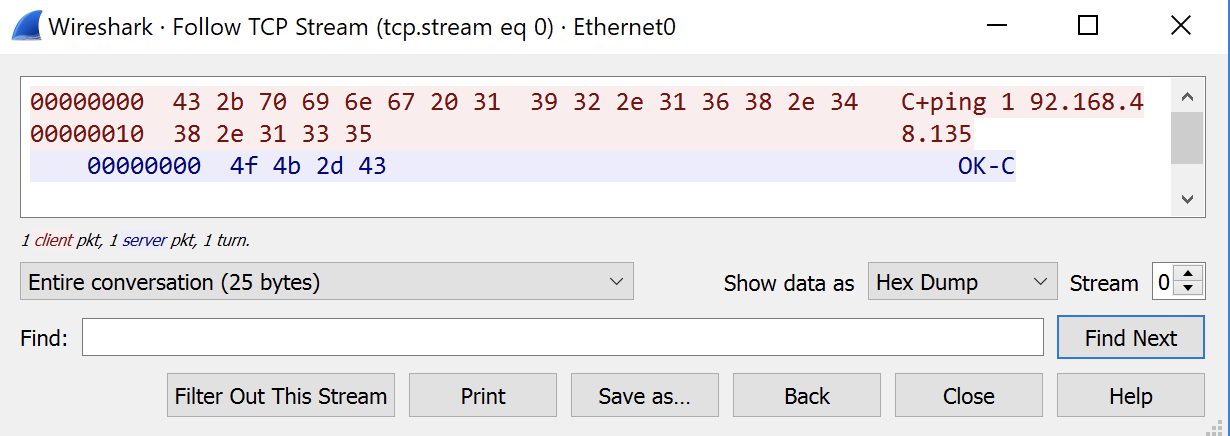This screenshot has width=1230, height=436.
Task: Open the Show data as Hex Dump dropdown
Action: coord(962,282)
